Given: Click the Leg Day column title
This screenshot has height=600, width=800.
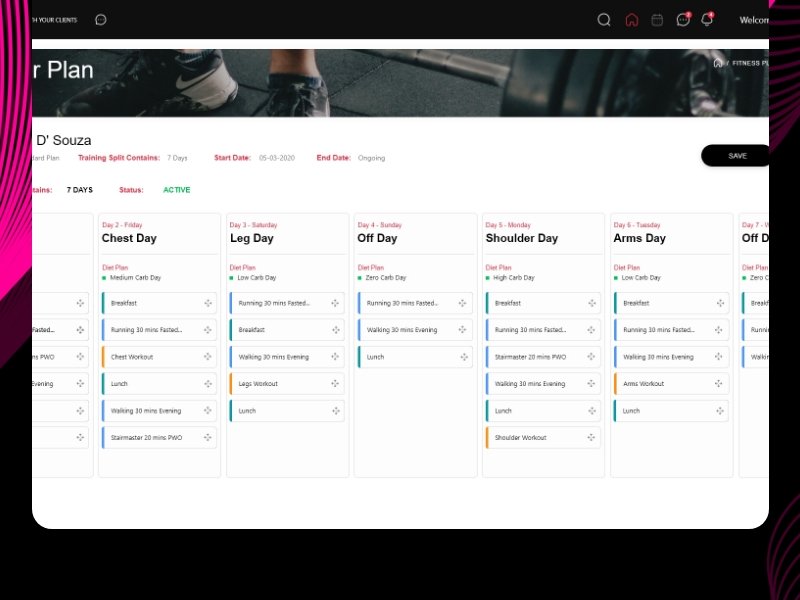Looking at the screenshot, I should (x=251, y=239).
